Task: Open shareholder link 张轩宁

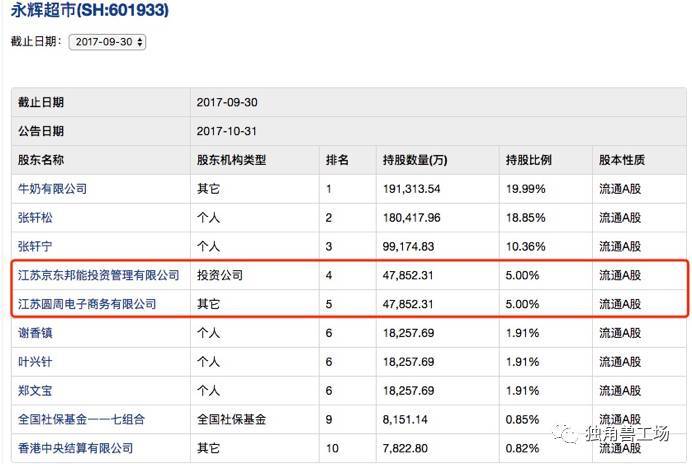Action: (x=35, y=246)
